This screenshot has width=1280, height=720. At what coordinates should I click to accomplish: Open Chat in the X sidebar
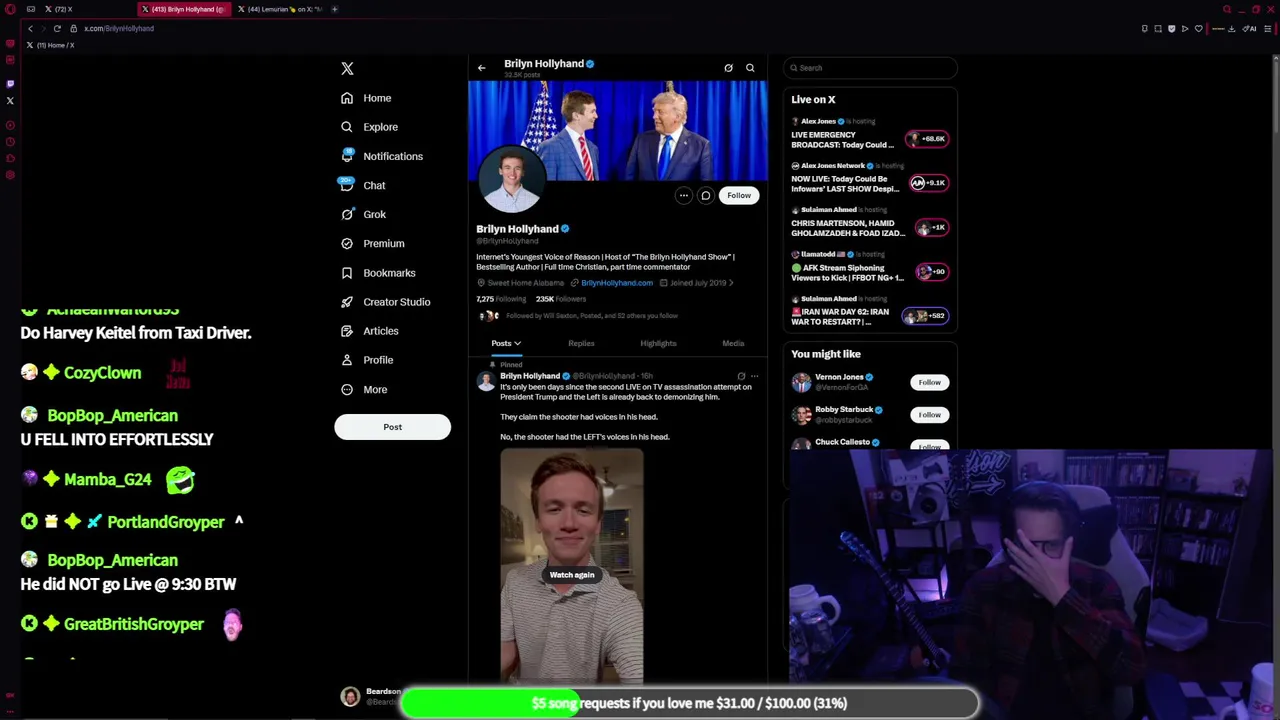pyautogui.click(x=363, y=185)
